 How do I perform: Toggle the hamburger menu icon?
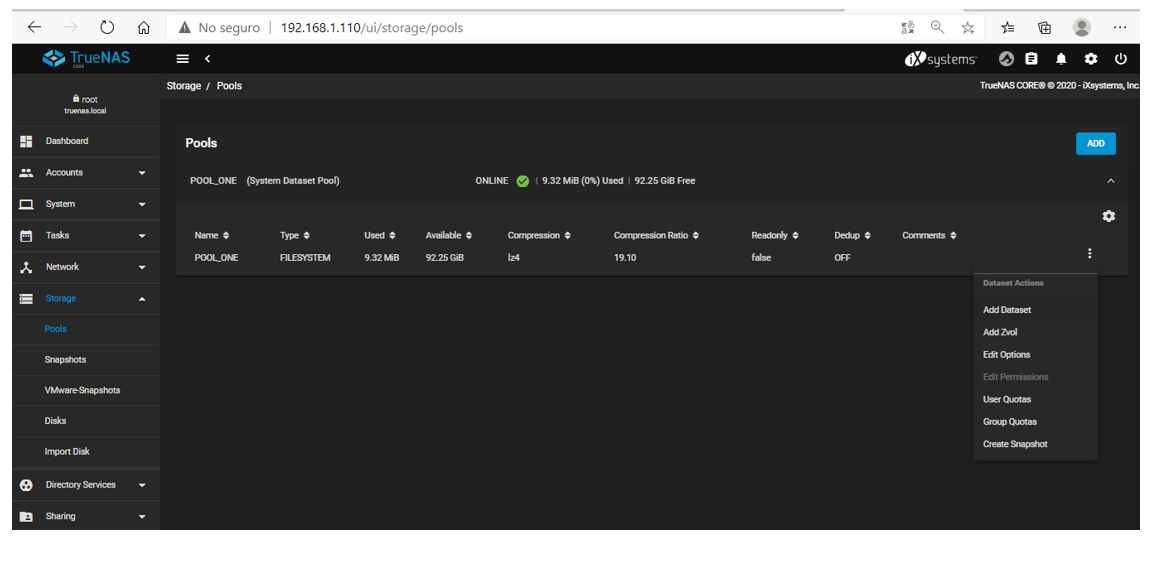click(x=182, y=59)
